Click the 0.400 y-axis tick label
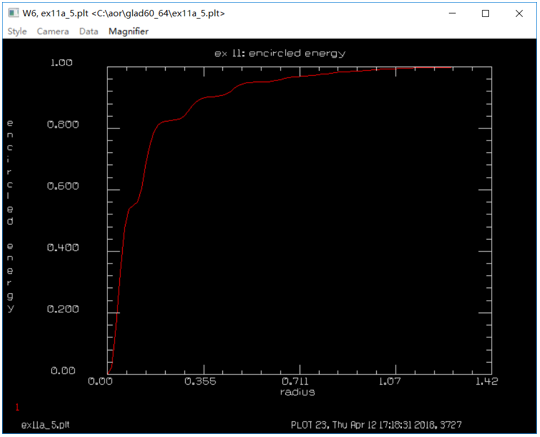540x437 pixels. pyautogui.click(x=63, y=247)
